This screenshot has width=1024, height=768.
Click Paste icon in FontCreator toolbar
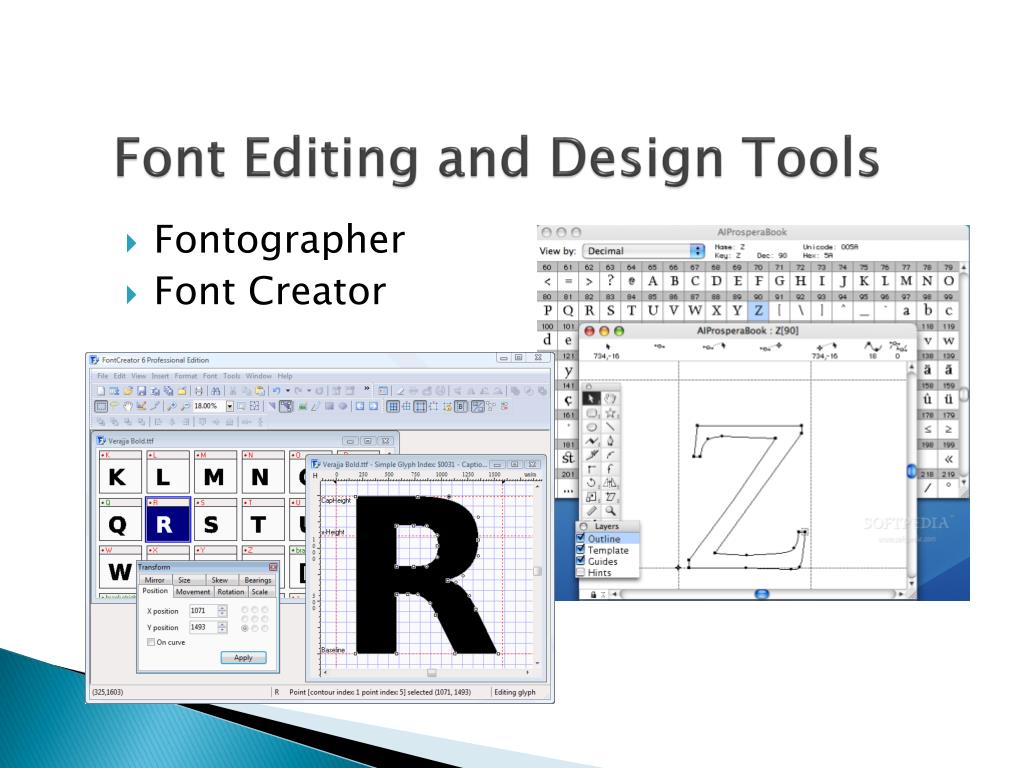click(260, 391)
